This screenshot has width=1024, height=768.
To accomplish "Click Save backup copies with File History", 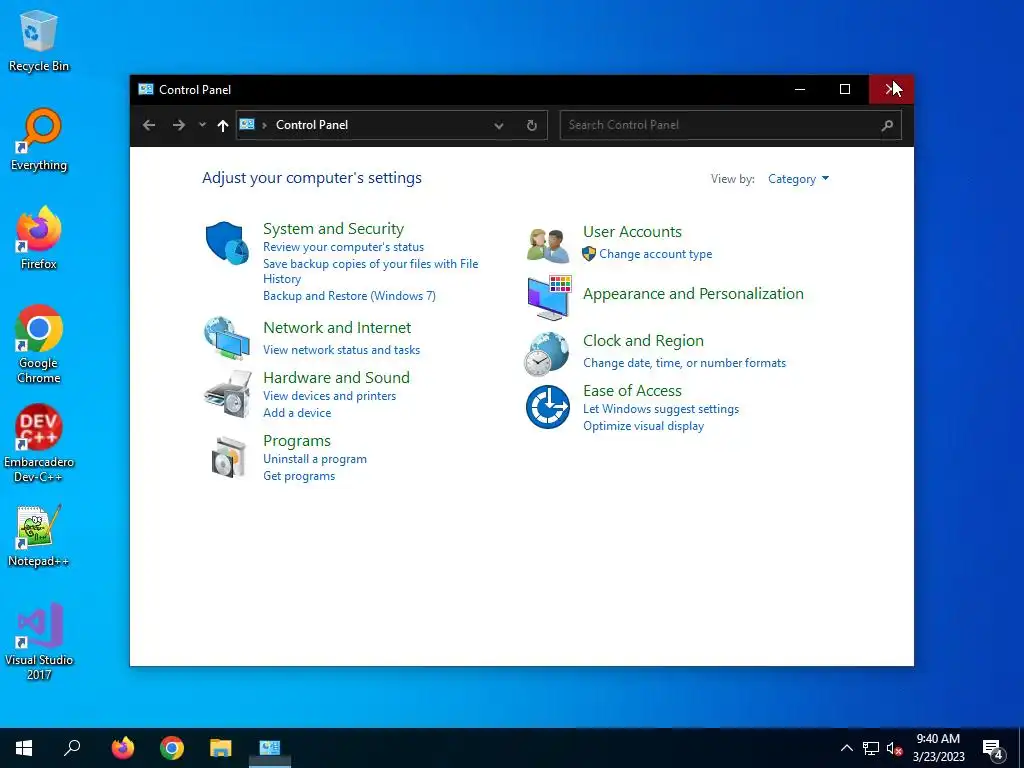I will pyautogui.click(x=370, y=271).
